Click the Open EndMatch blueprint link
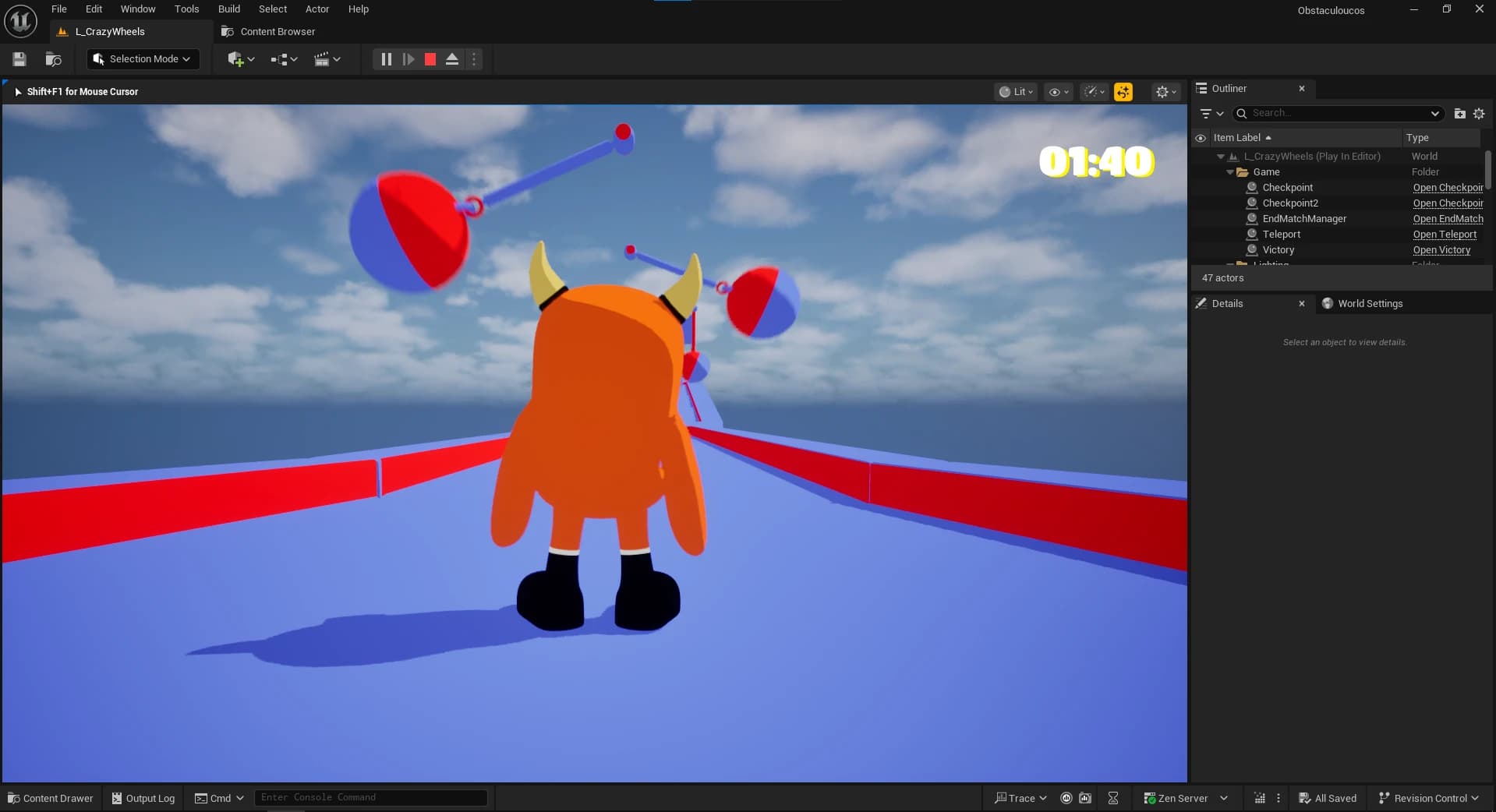Viewport: 1496px width, 812px height. (x=1448, y=219)
